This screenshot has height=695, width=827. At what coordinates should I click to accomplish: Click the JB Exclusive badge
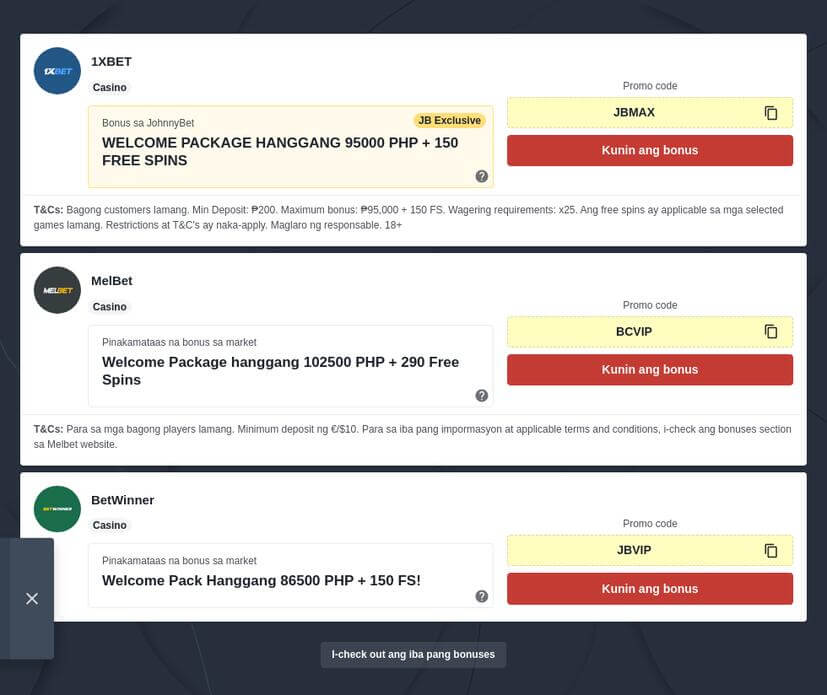449,121
